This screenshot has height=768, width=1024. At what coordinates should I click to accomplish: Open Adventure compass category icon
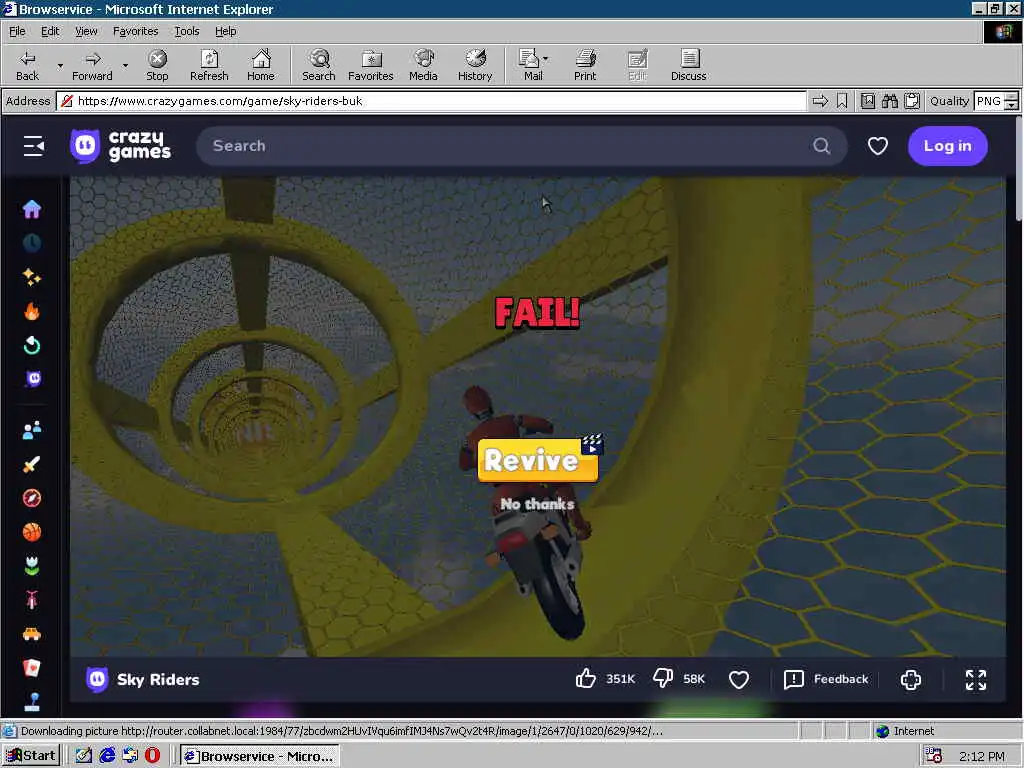tap(32, 498)
